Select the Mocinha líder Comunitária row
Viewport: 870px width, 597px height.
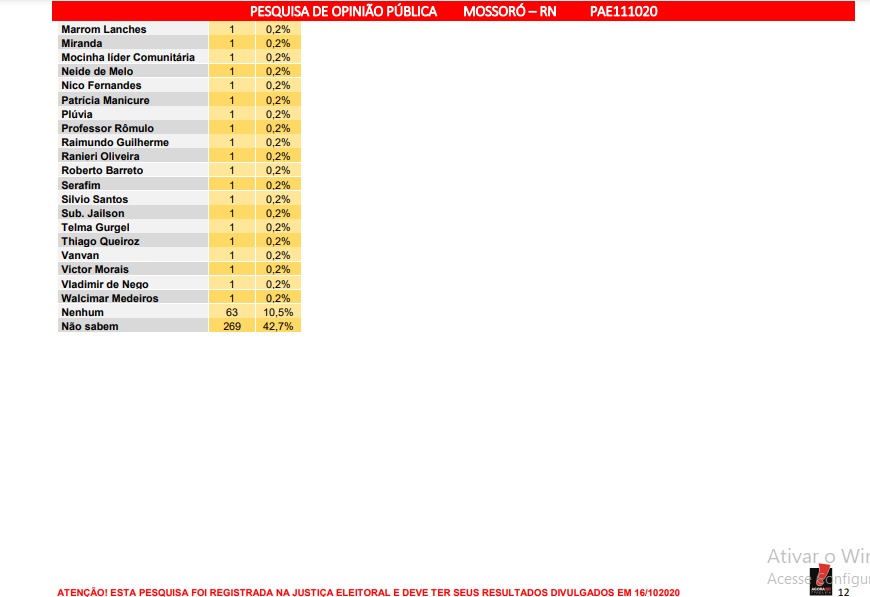[128, 58]
